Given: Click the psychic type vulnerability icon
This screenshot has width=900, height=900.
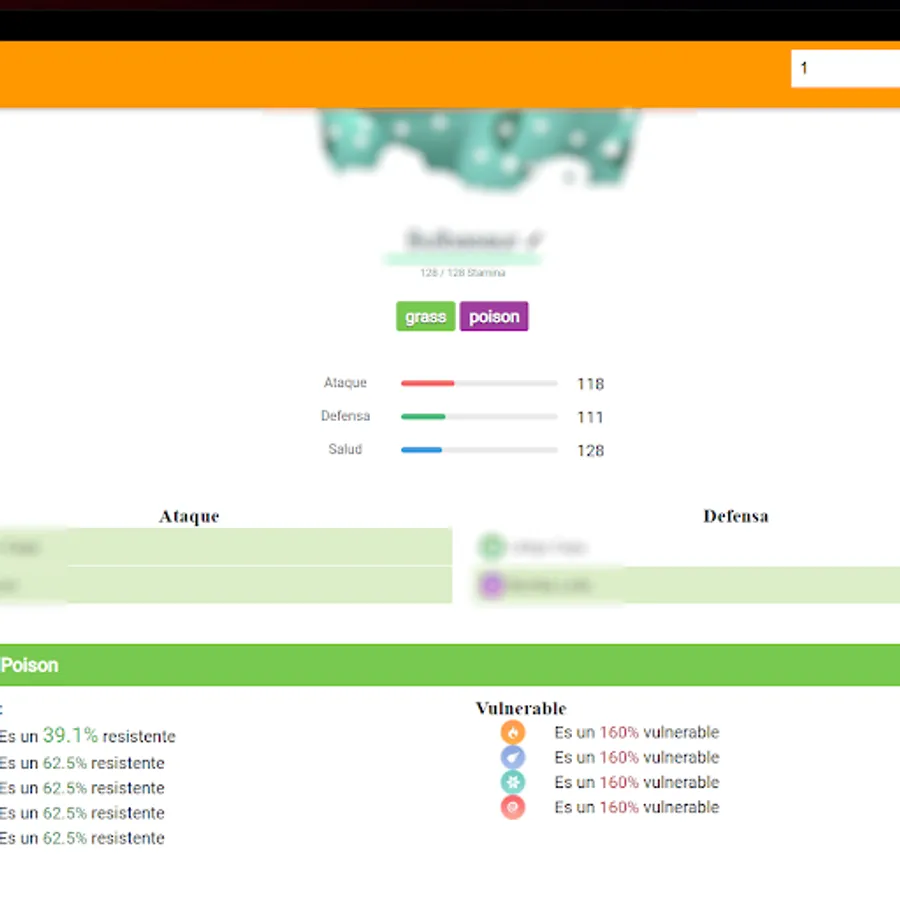Looking at the screenshot, I should (x=513, y=807).
